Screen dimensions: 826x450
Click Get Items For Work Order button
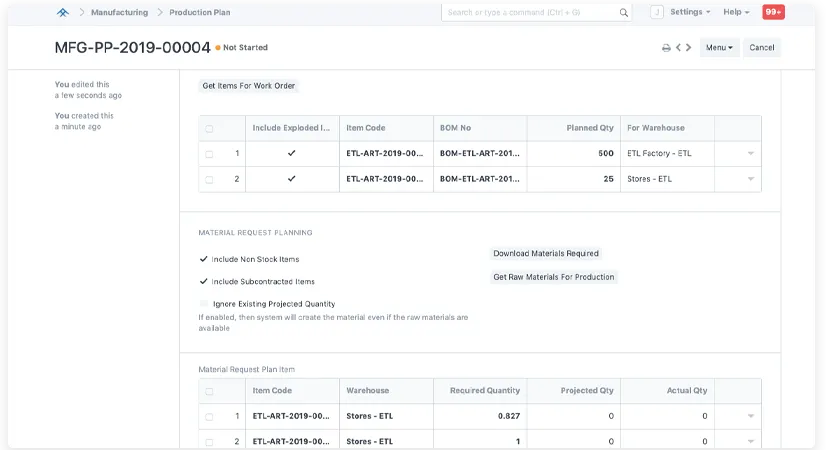tap(249, 86)
